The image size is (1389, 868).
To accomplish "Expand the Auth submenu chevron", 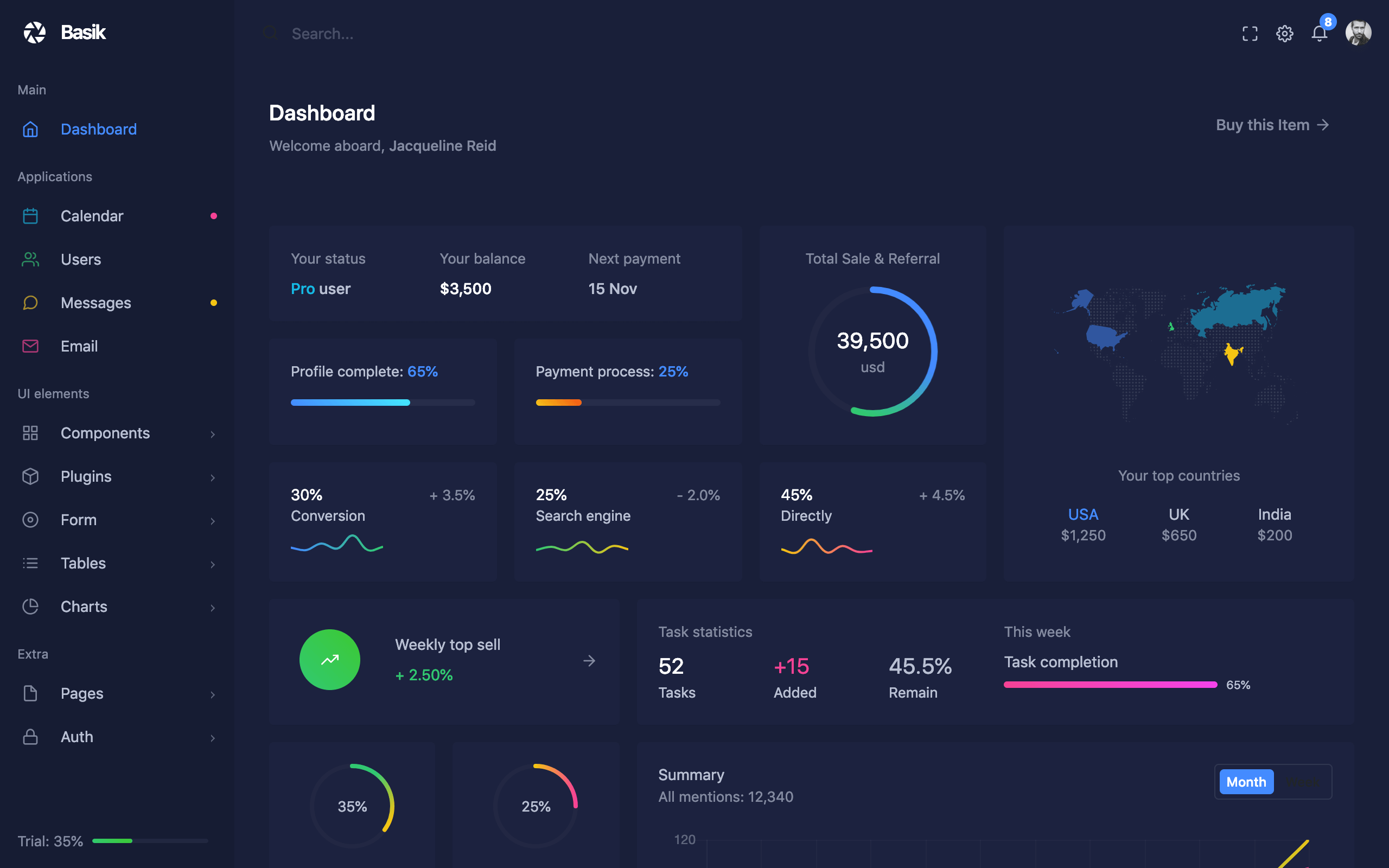I will click(x=212, y=738).
